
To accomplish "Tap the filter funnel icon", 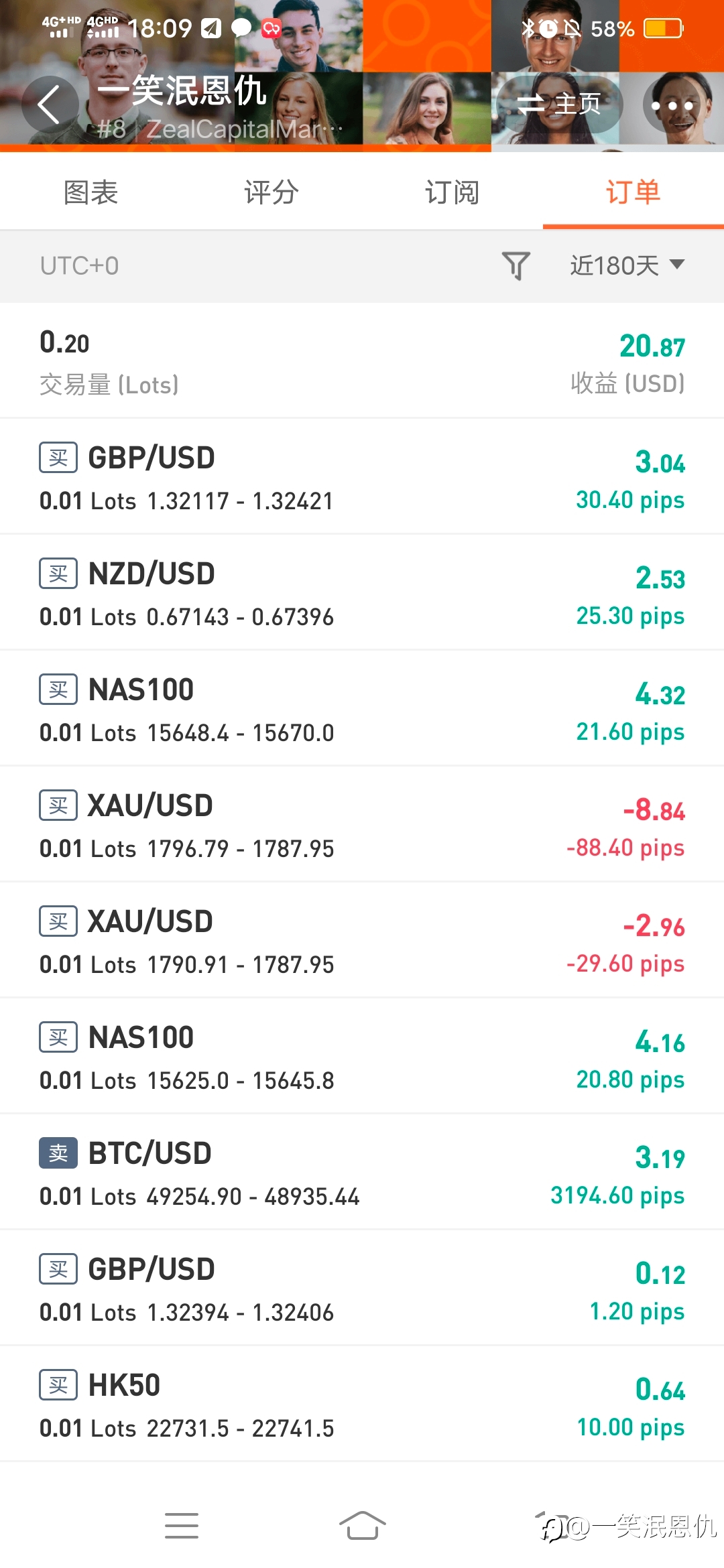I will [x=516, y=265].
